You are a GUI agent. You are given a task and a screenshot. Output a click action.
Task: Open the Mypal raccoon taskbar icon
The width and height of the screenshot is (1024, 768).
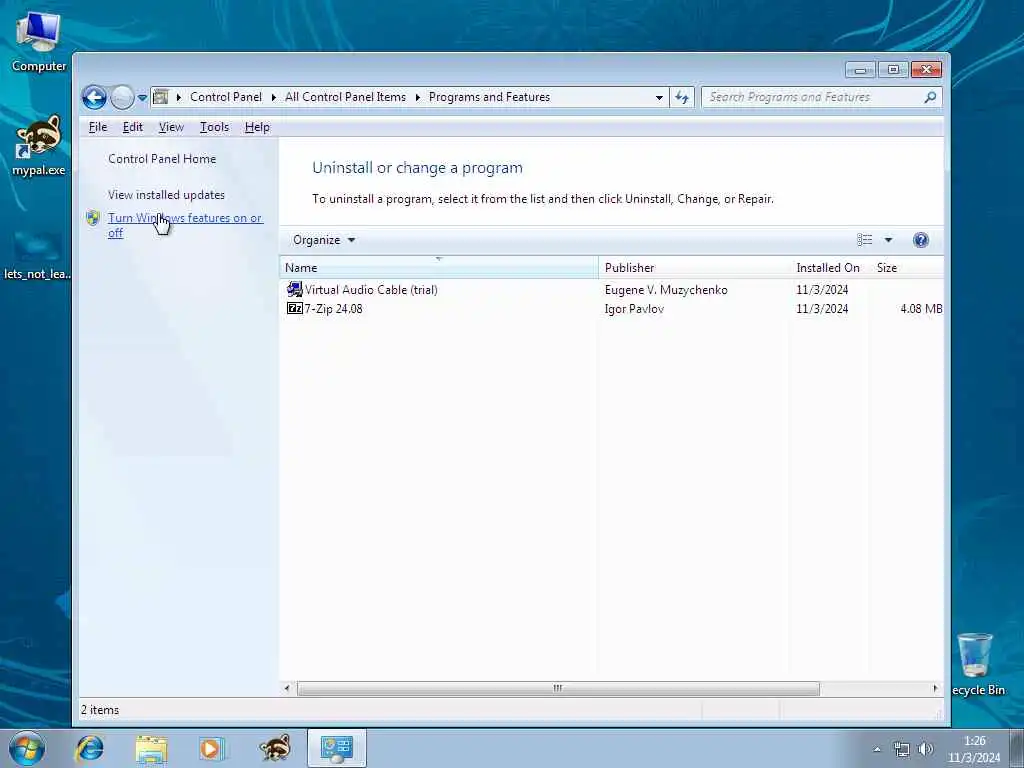click(275, 748)
